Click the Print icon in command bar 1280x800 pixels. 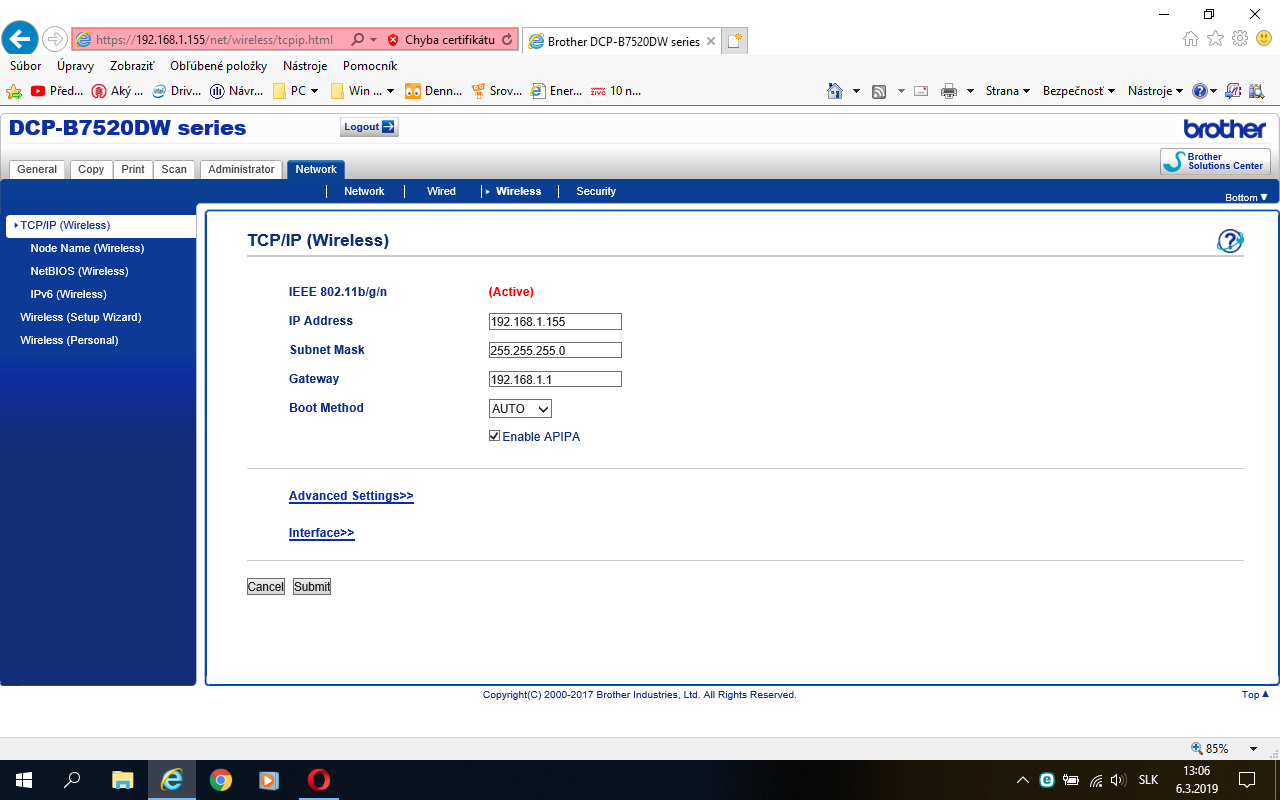coord(949,91)
